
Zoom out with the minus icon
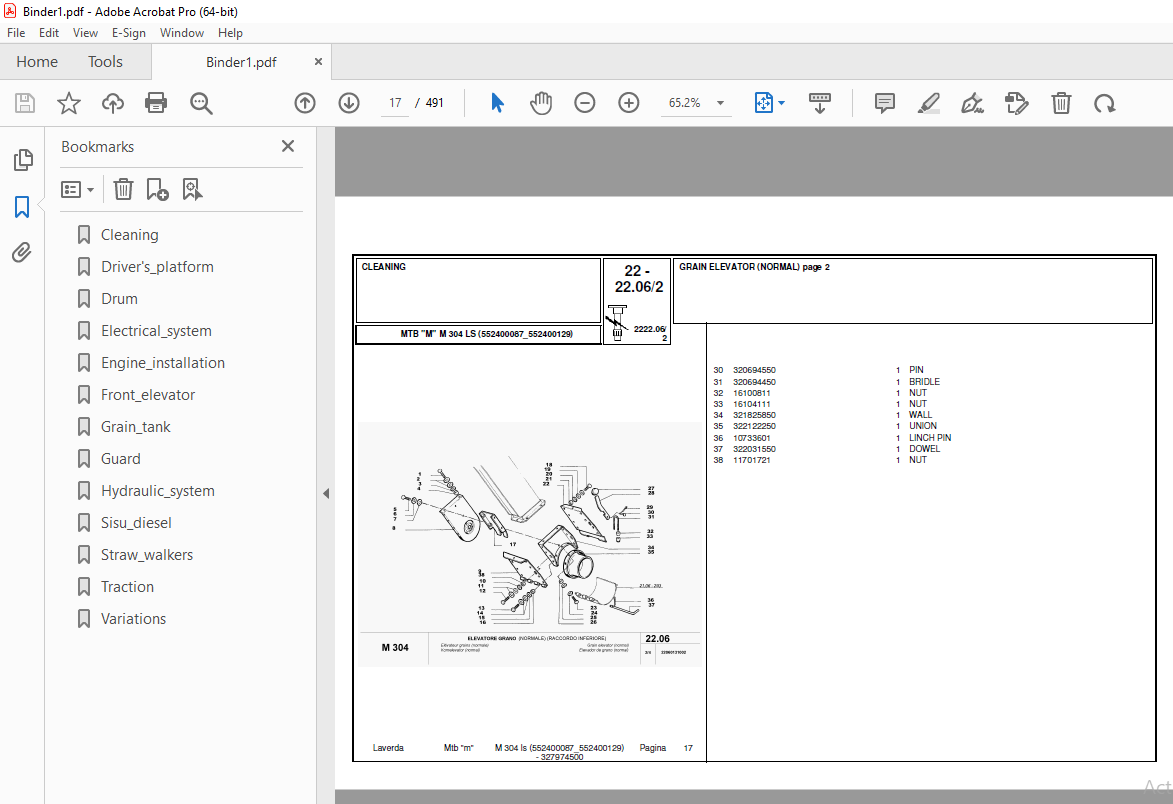tap(585, 103)
